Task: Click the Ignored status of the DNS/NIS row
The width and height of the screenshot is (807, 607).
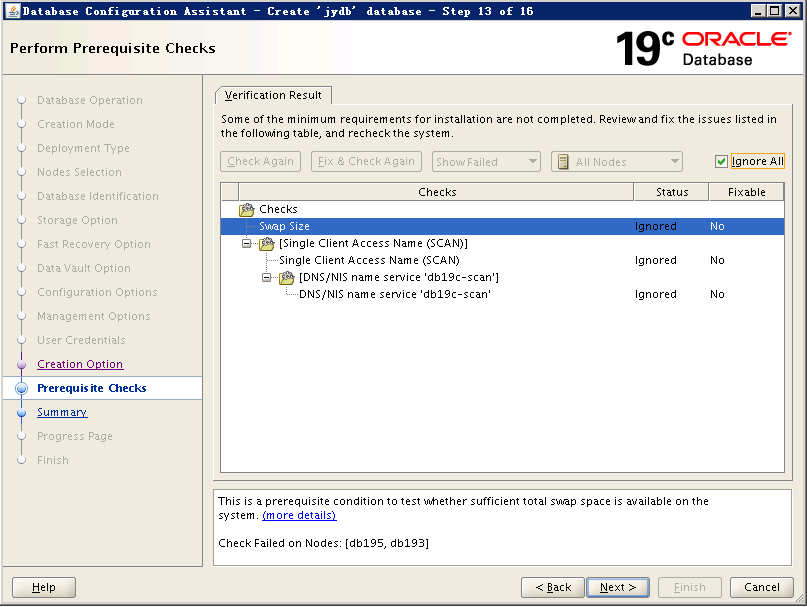Action: [656, 294]
